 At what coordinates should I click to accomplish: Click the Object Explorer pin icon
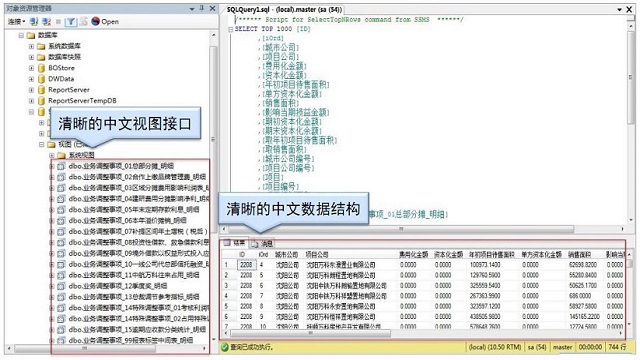[202, 8]
